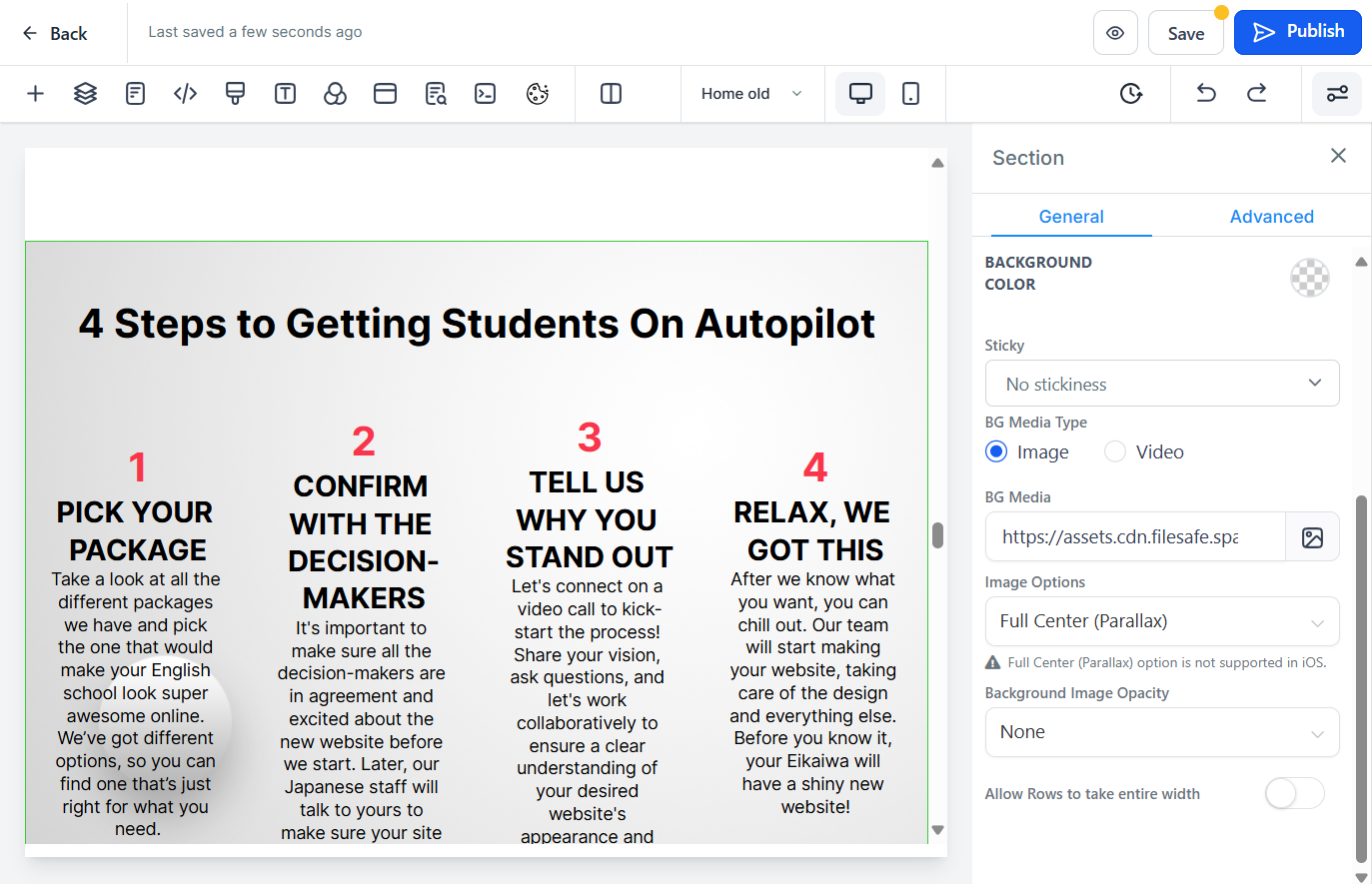The width and height of the screenshot is (1372, 884).
Task: Open the background color swatch
Action: 1309,278
